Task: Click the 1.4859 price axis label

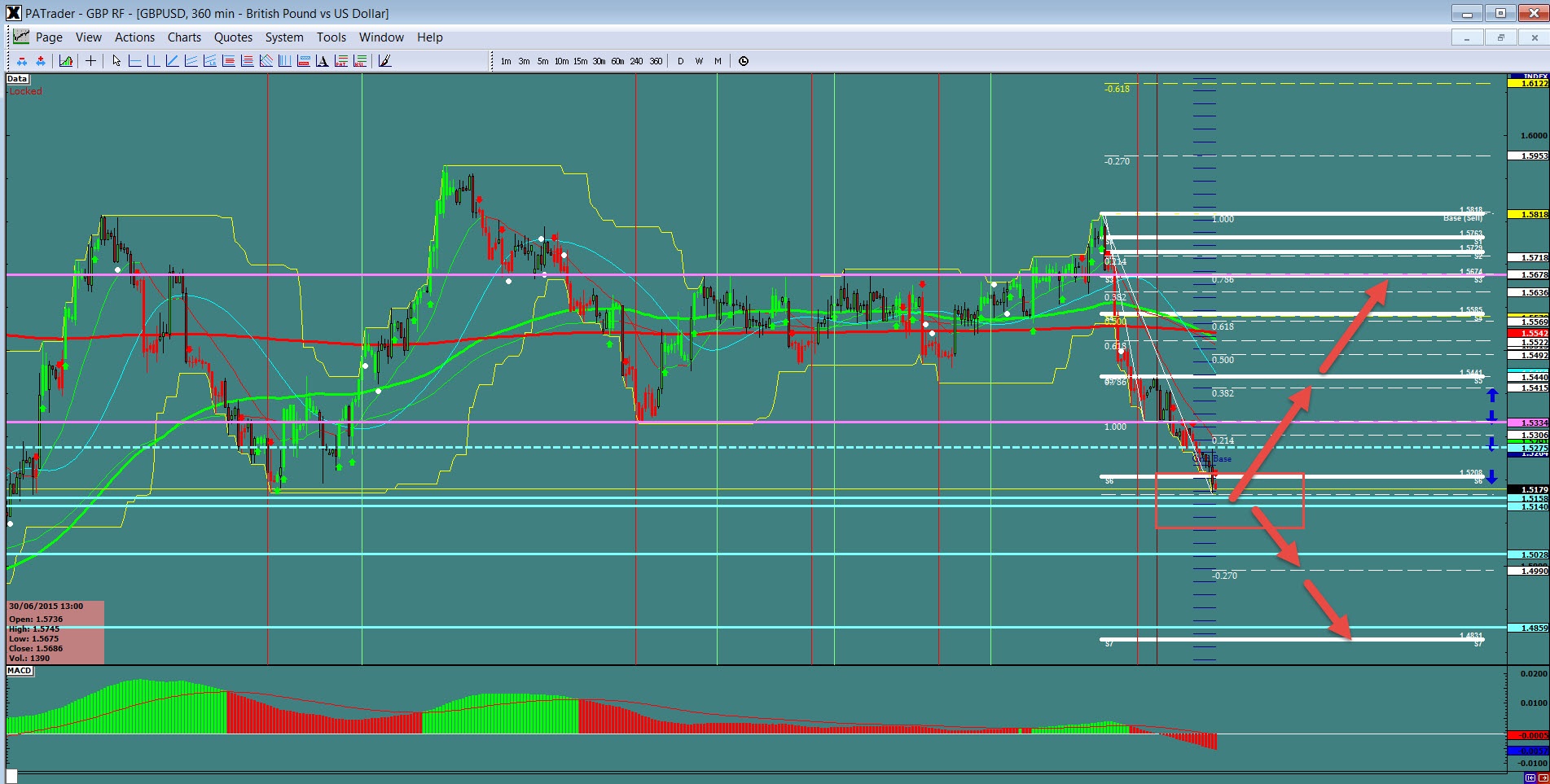Action: (1529, 629)
